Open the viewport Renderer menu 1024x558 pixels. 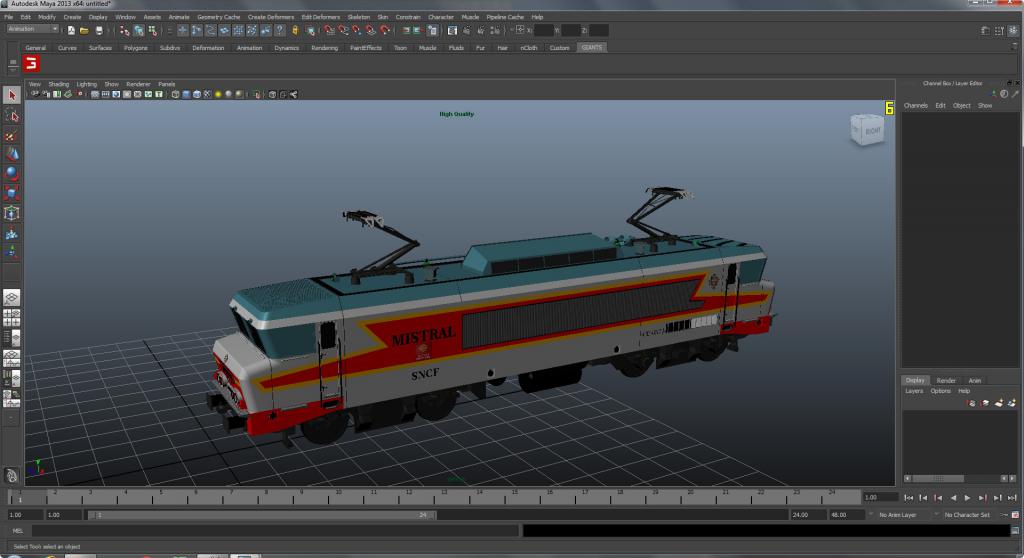click(x=138, y=84)
